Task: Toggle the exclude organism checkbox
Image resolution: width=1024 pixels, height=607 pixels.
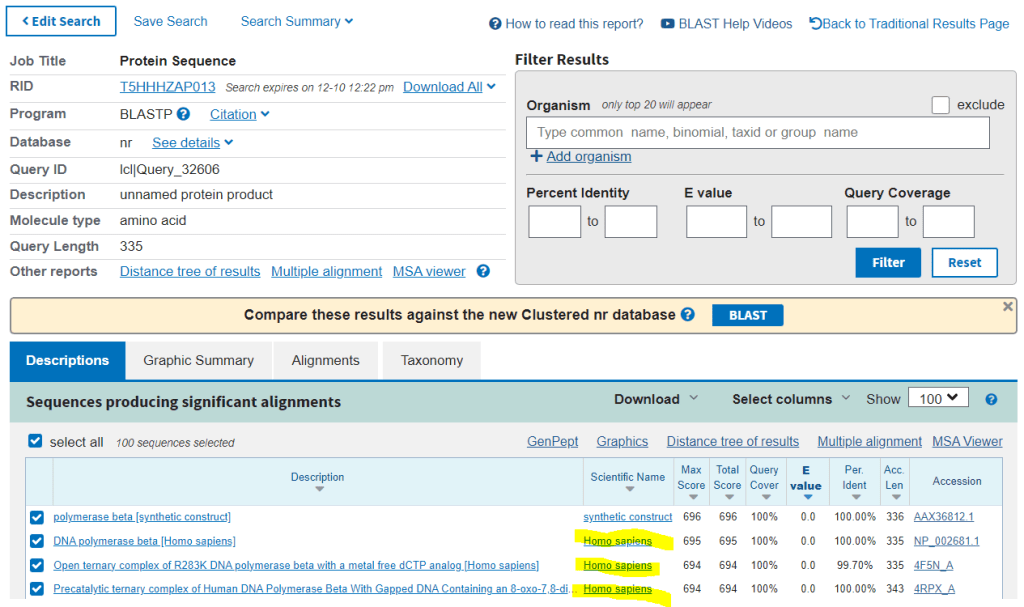Action: [x=940, y=105]
